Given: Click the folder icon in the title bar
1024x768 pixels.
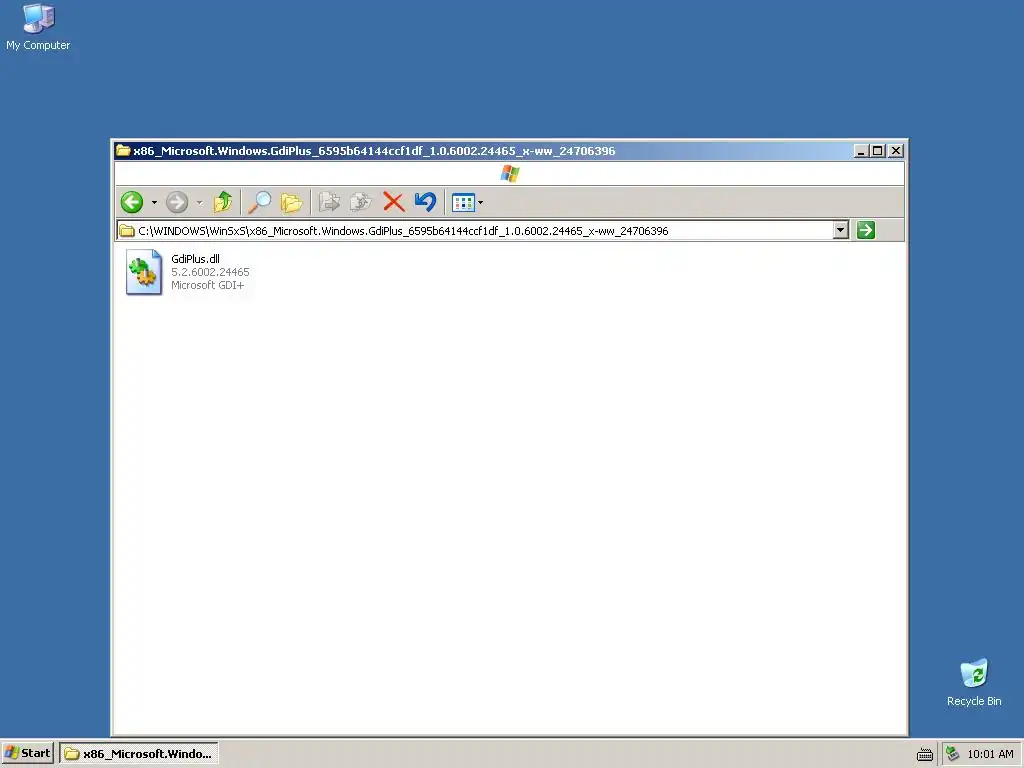Looking at the screenshot, I should (123, 151).
